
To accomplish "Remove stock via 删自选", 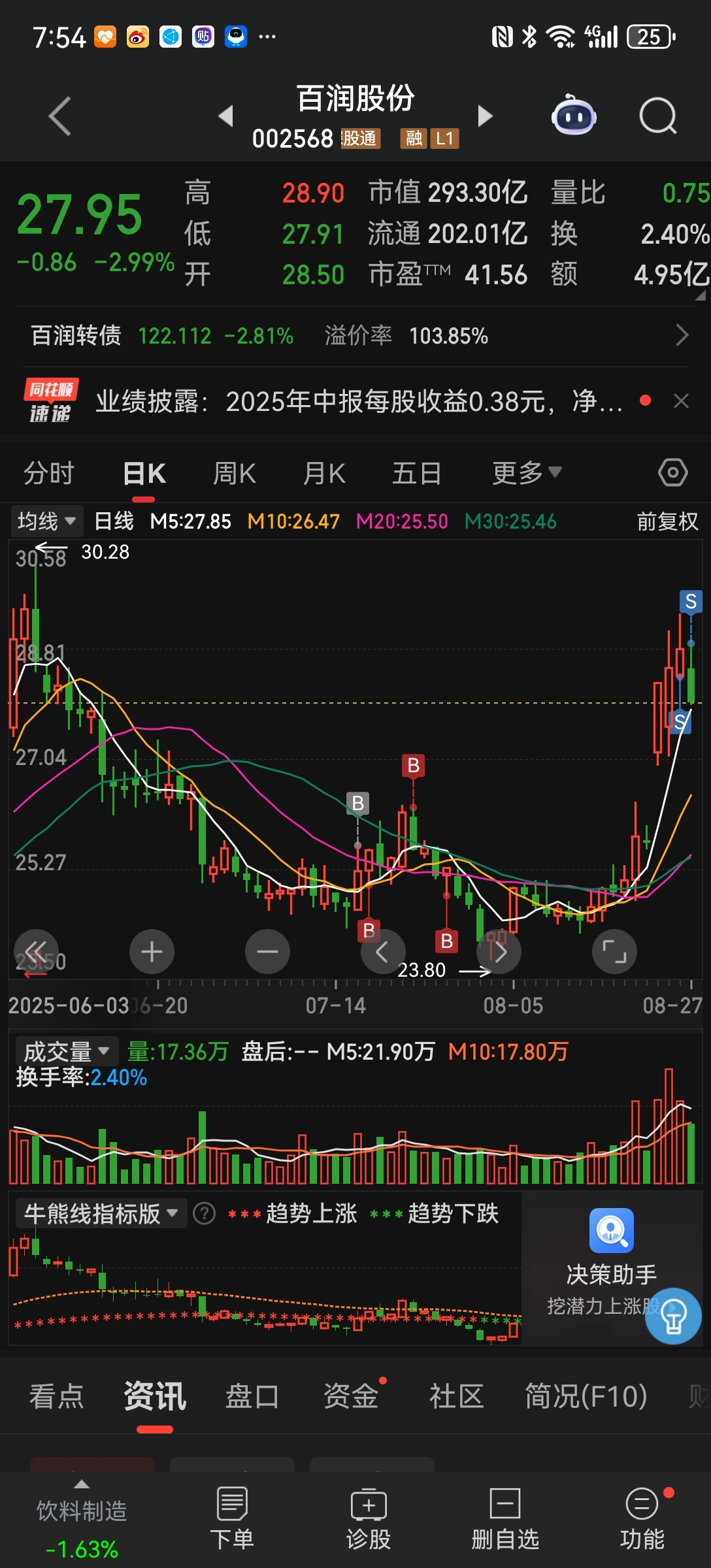I will coord(505,1519).
